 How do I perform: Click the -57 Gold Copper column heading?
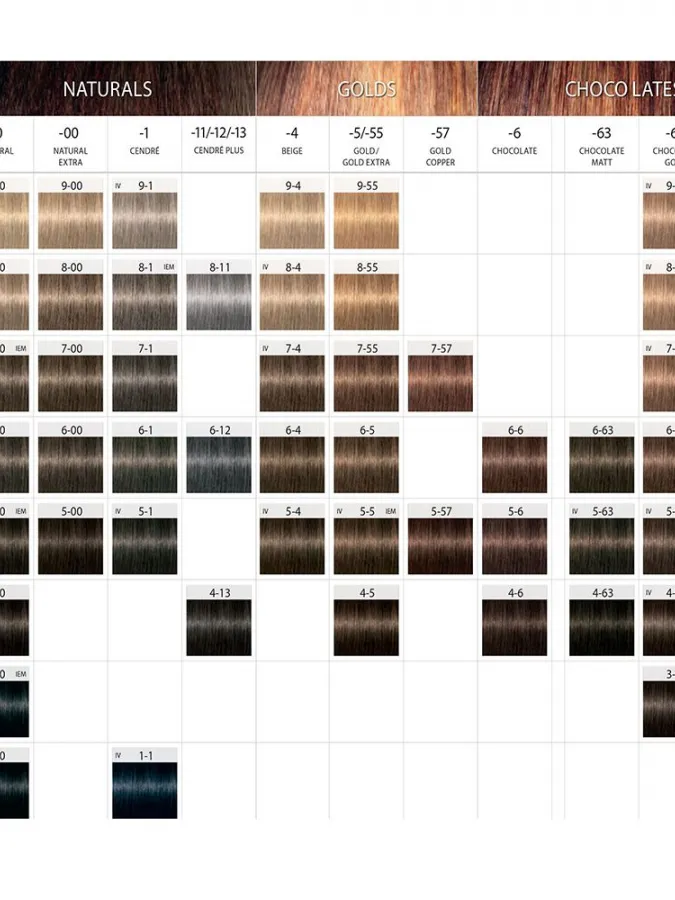click(440, 146)
